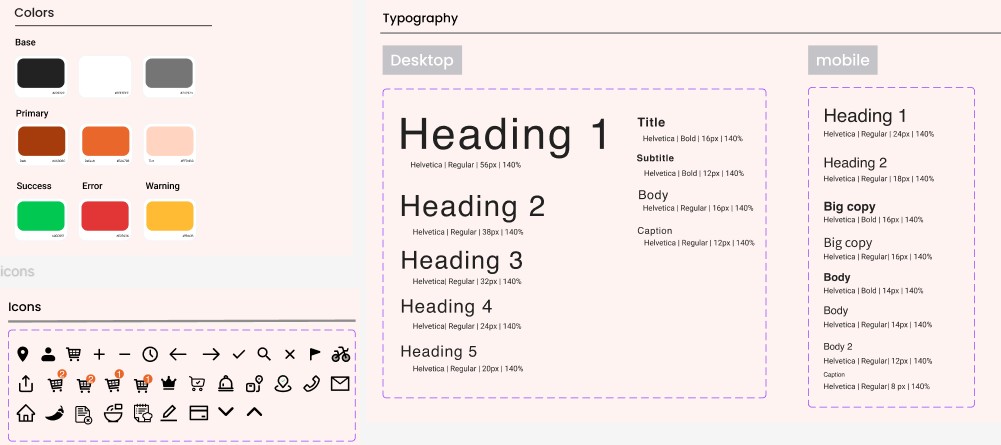Click the large Heading 1 desktop text
Screen dimensions: 1001x445
tap(504, 134)
